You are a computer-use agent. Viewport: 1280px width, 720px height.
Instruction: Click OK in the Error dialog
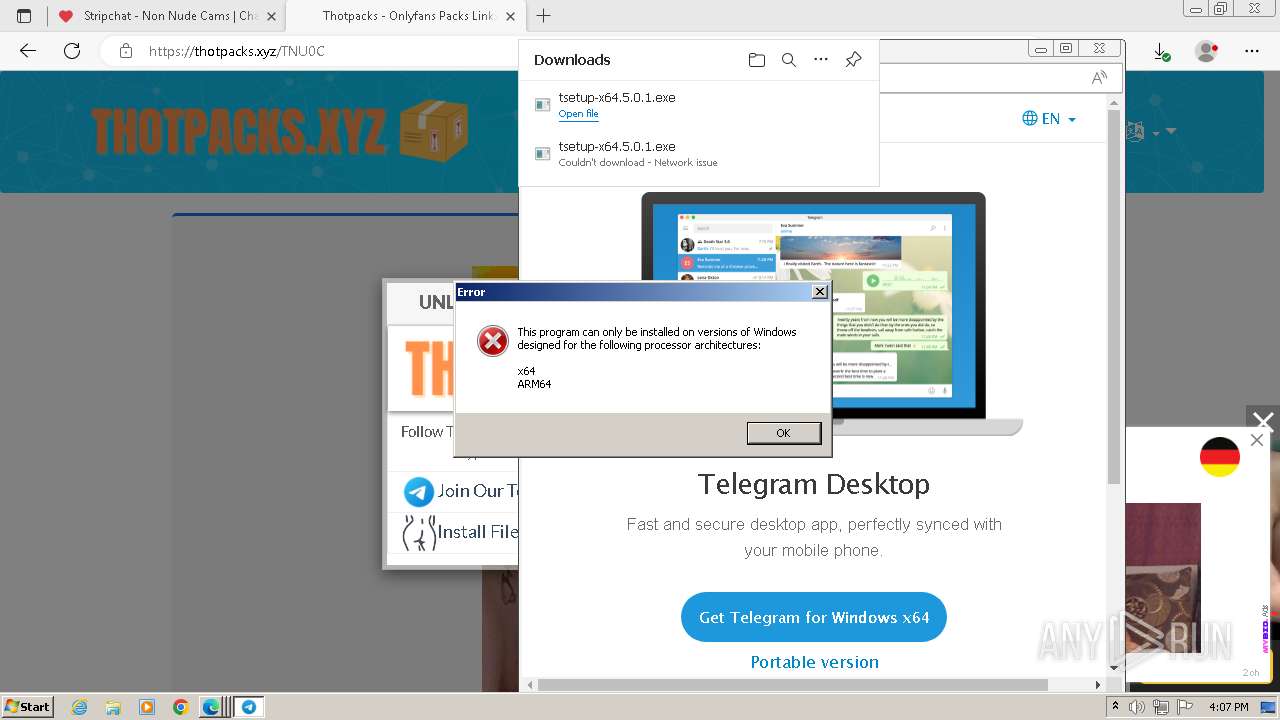pos(783,433)
